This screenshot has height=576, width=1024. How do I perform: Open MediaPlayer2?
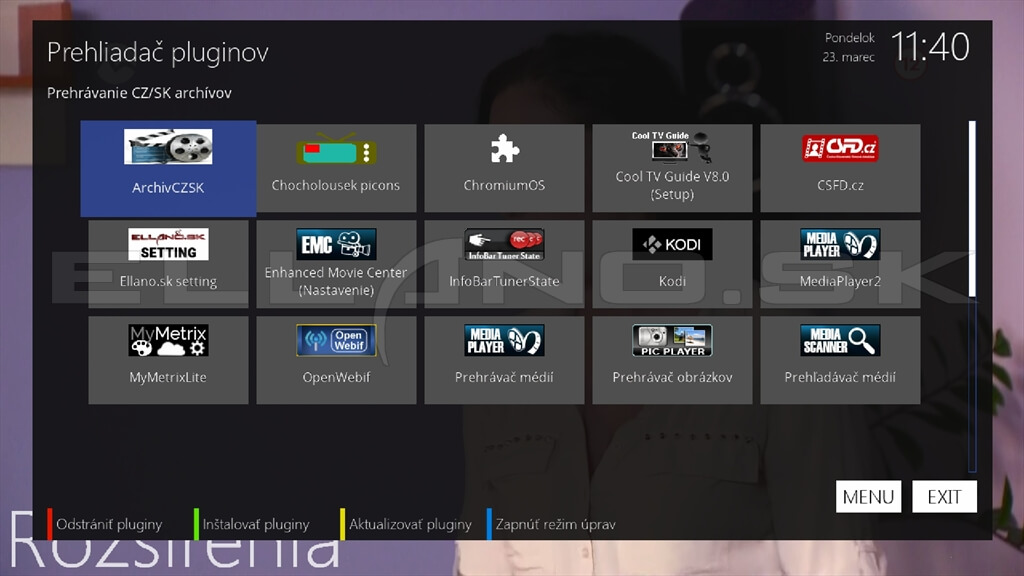(x=840, y=262)
